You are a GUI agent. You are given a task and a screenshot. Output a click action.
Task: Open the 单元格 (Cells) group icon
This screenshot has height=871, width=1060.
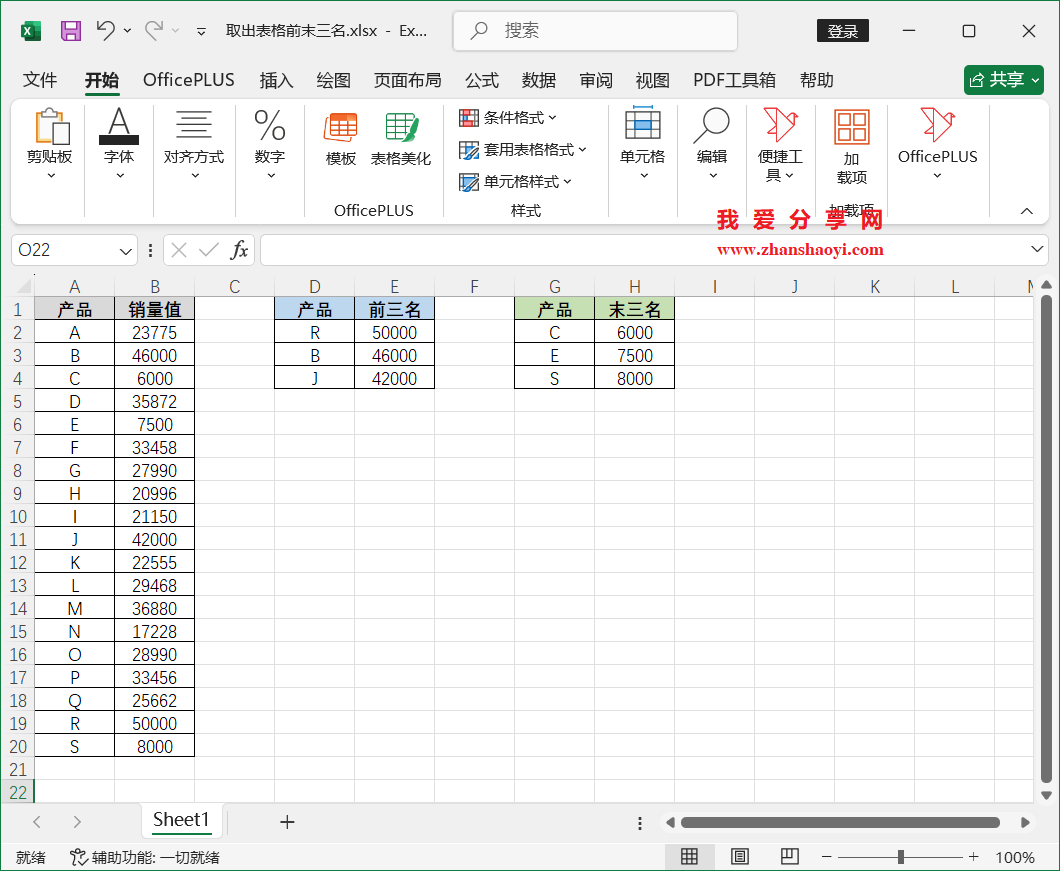click(x=642, y=140)
